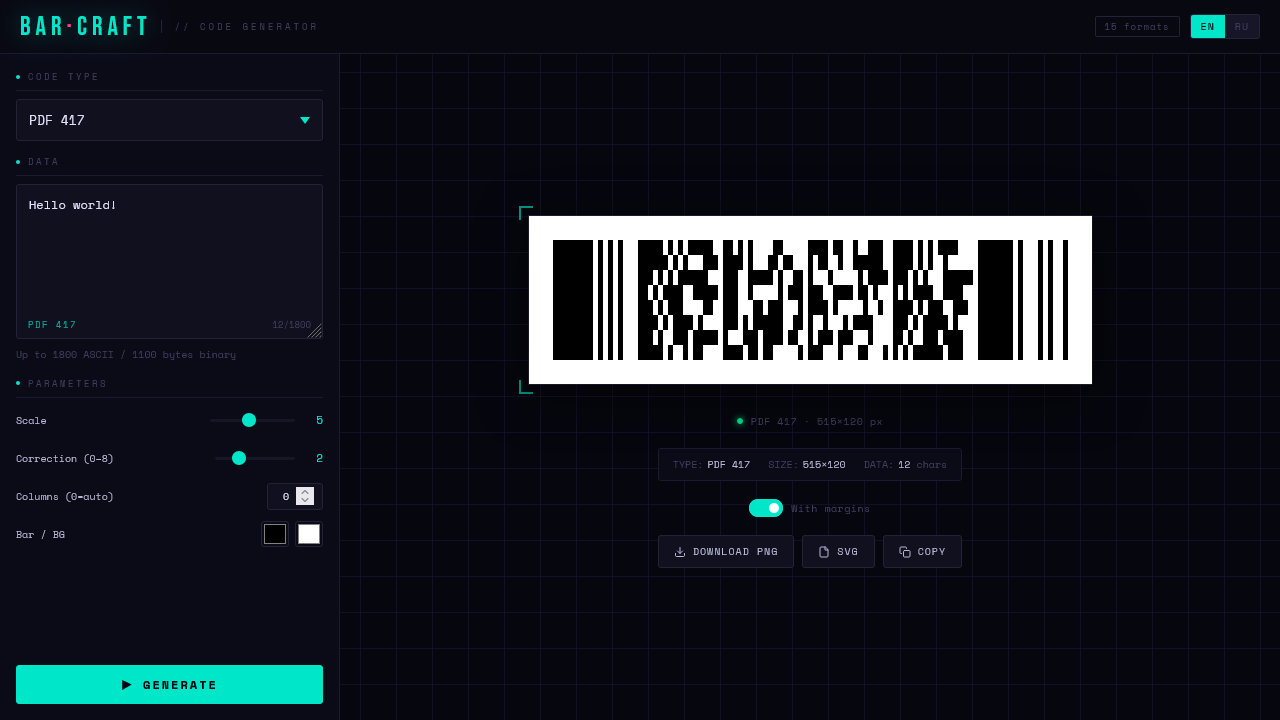
Task: Open the black bar color swatch
Action: pyautogui.click(x=275, y=534)
